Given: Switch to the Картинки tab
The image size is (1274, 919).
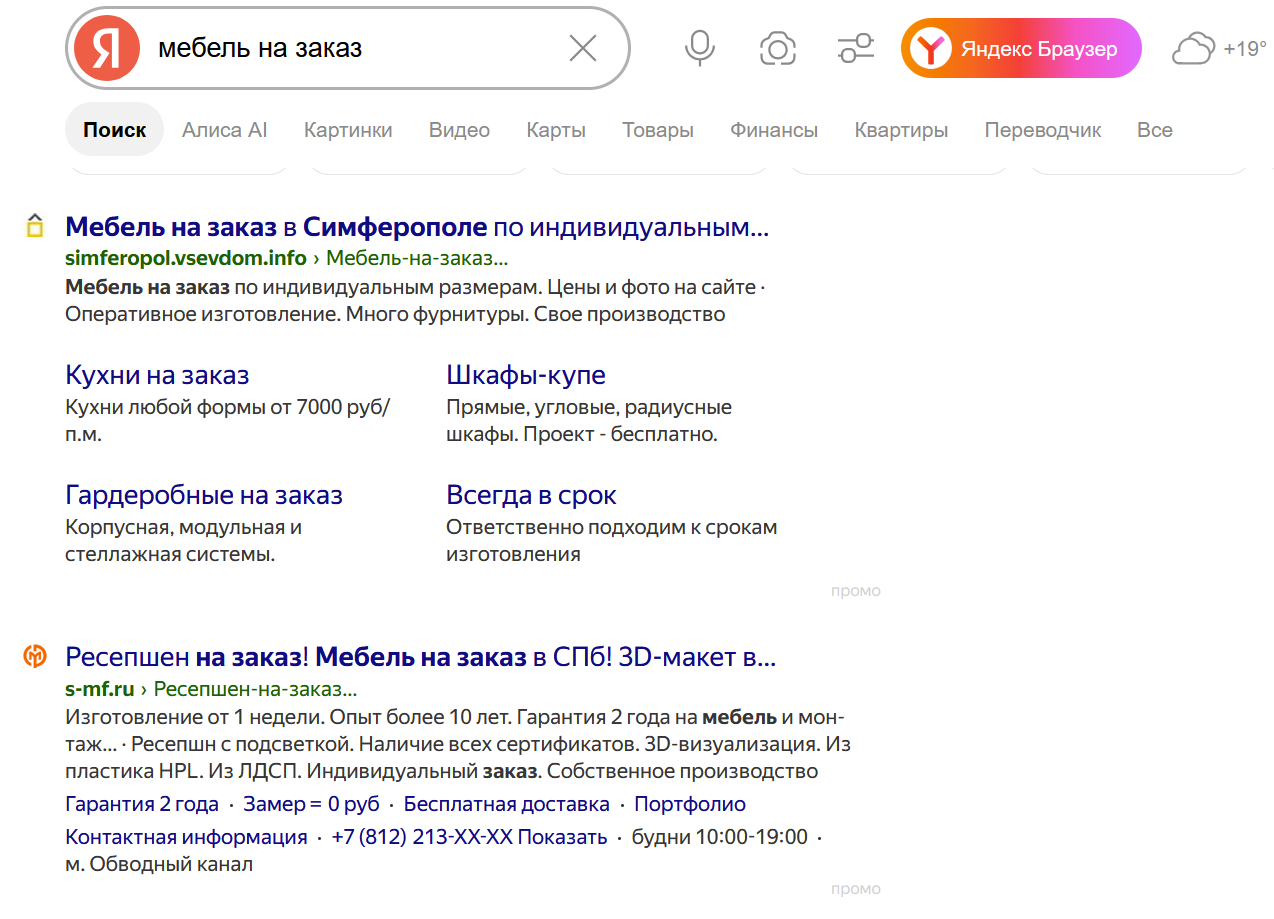Looking at the screenshot, I should (348, 130).
